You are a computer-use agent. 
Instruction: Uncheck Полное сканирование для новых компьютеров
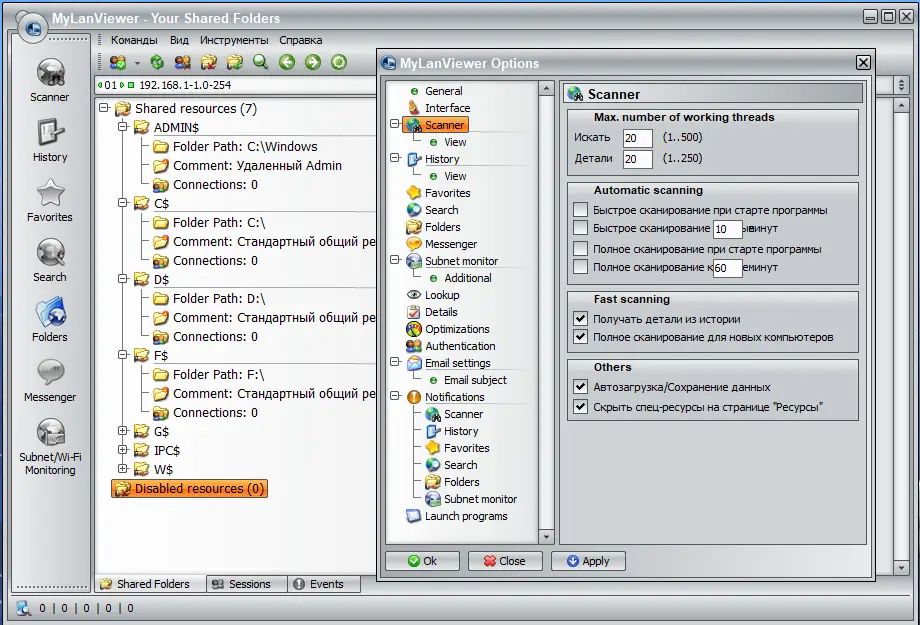coord(580,337)
